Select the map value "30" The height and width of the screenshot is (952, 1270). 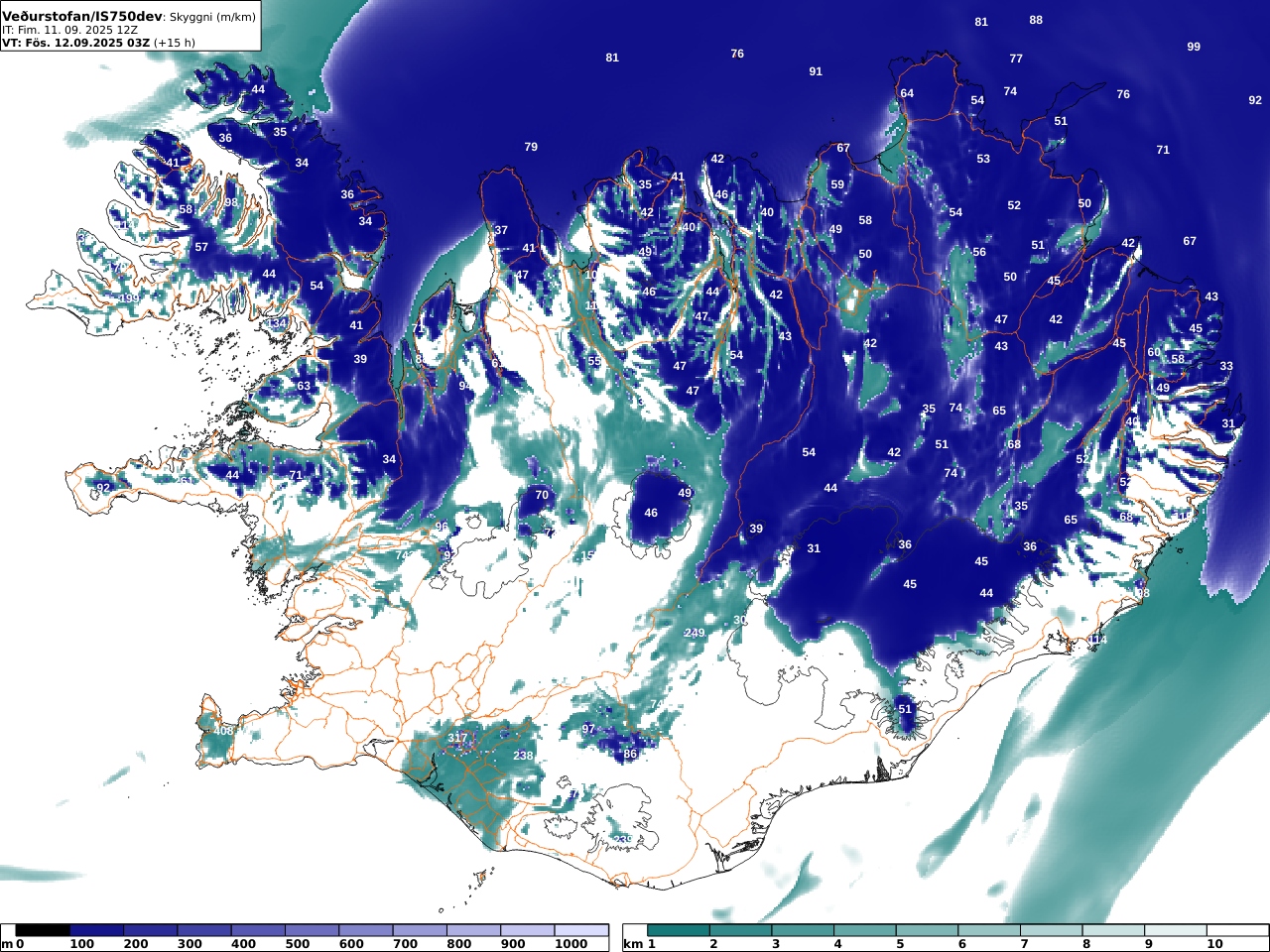739,620
